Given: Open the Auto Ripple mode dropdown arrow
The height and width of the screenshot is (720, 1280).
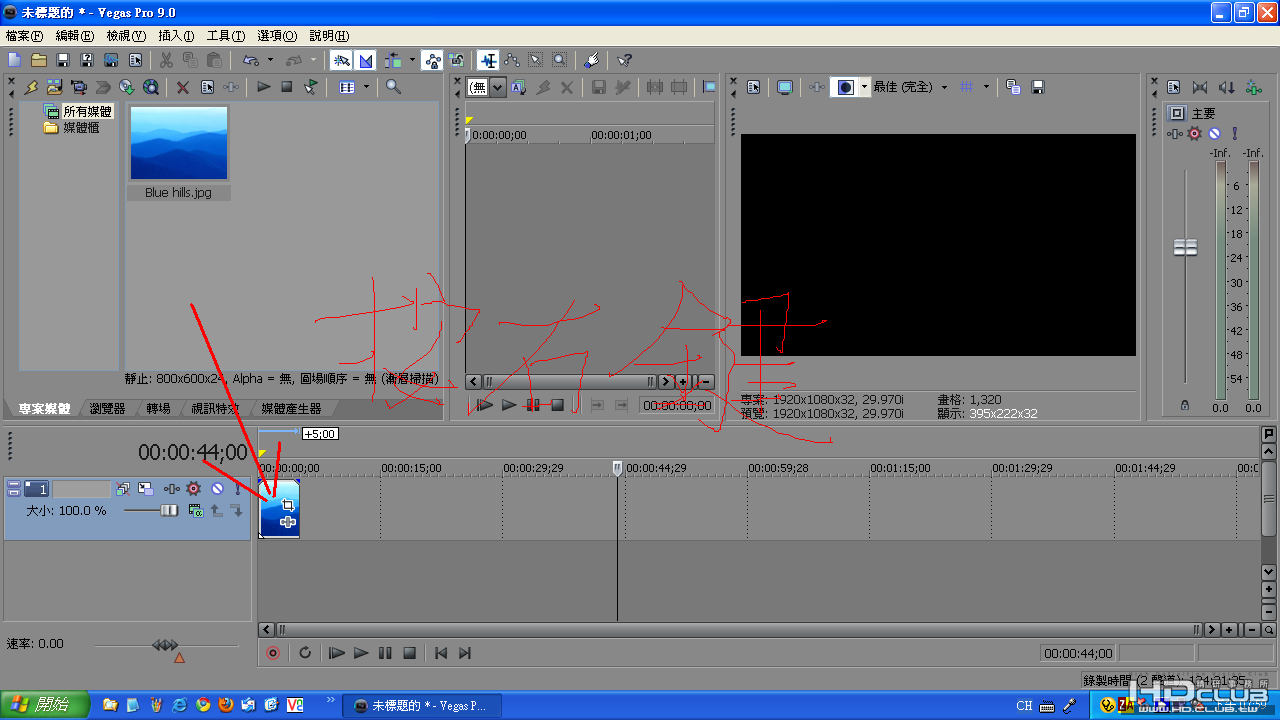Looking at the screenshot, I should tap(412, 60).
